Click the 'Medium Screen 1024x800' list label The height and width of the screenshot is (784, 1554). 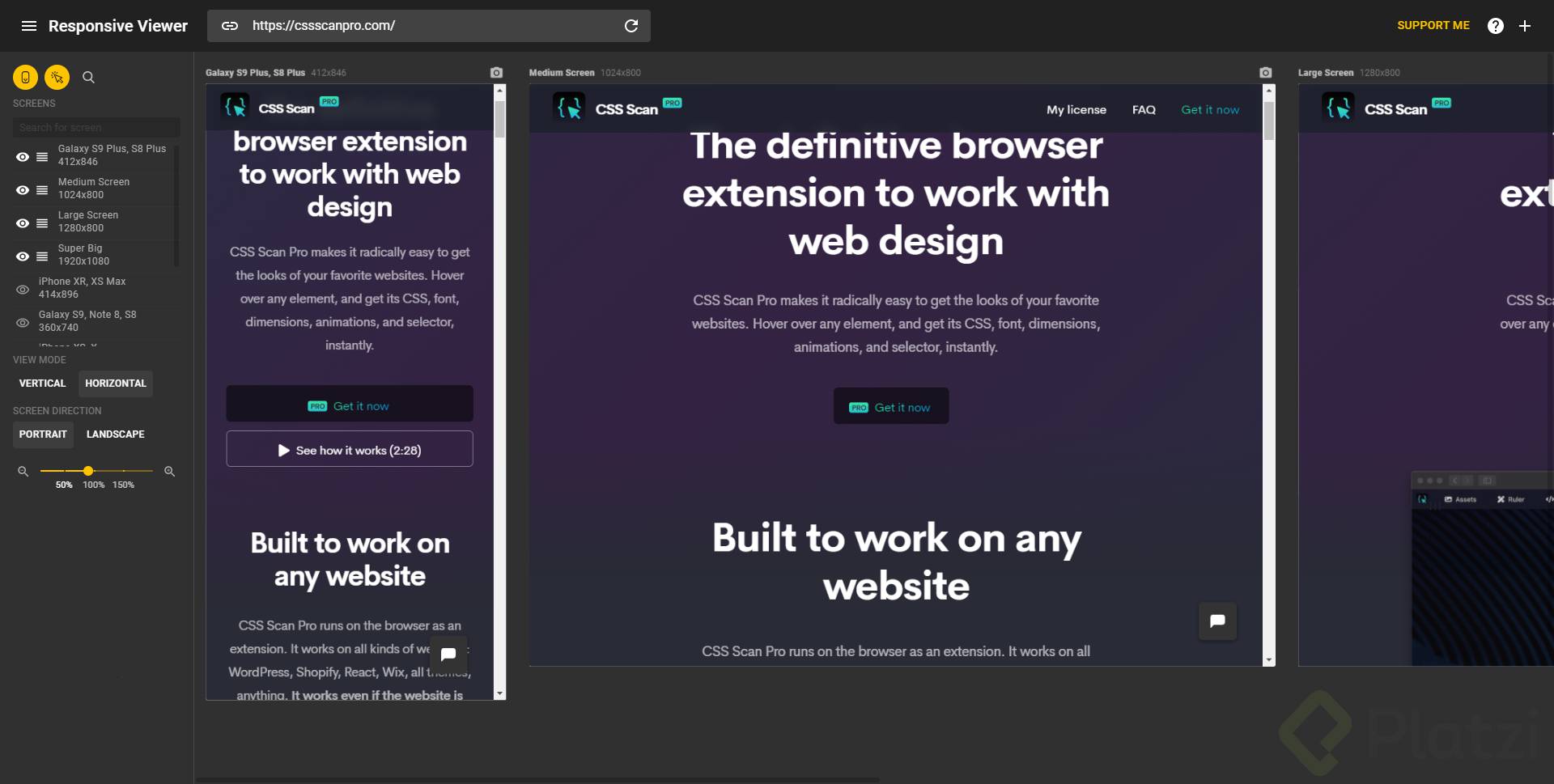click(x=94, y=189)
